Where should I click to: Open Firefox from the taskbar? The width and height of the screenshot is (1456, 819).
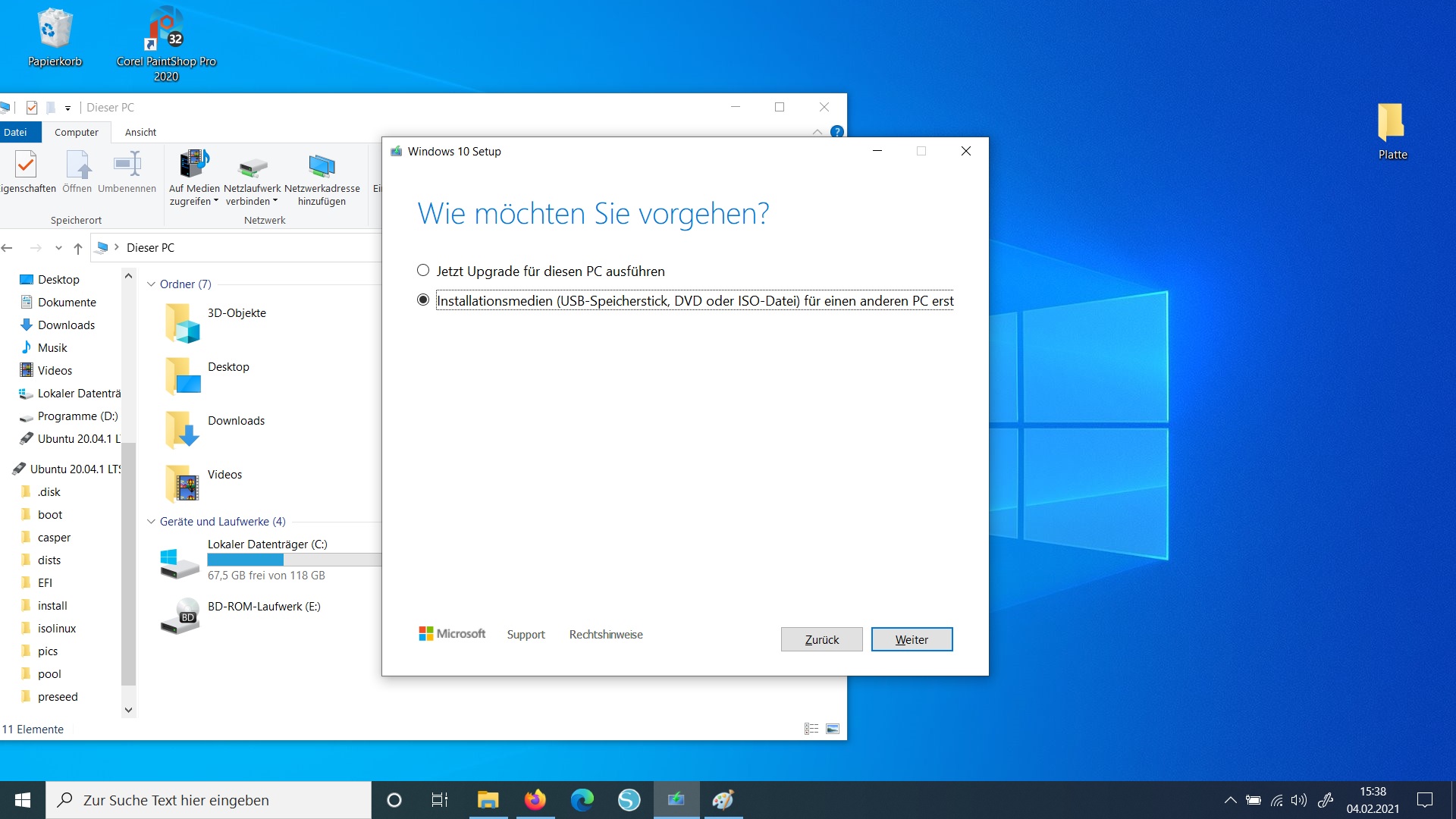point(535,800)
